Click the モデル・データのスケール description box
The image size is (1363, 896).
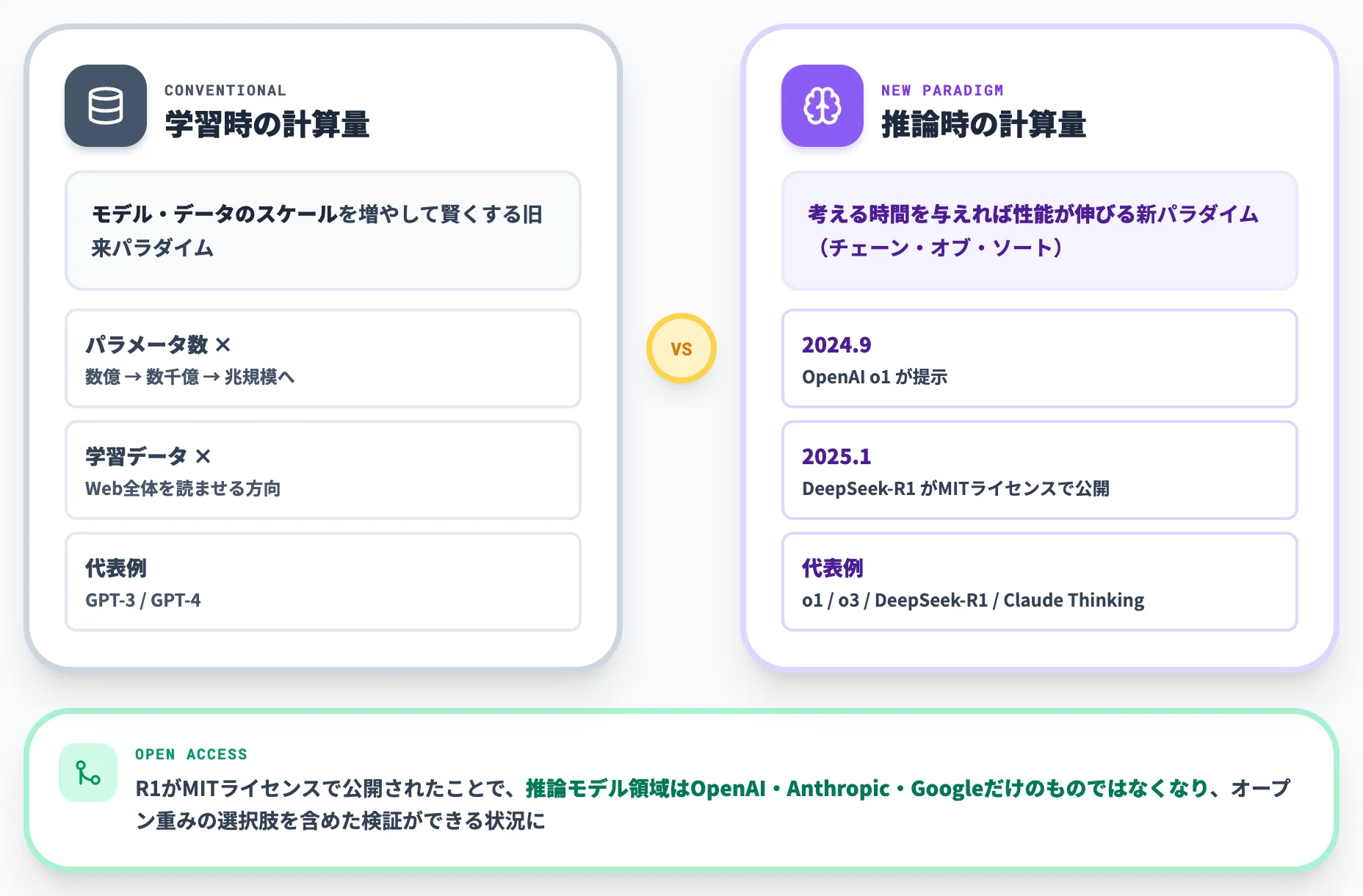point(323,231)
